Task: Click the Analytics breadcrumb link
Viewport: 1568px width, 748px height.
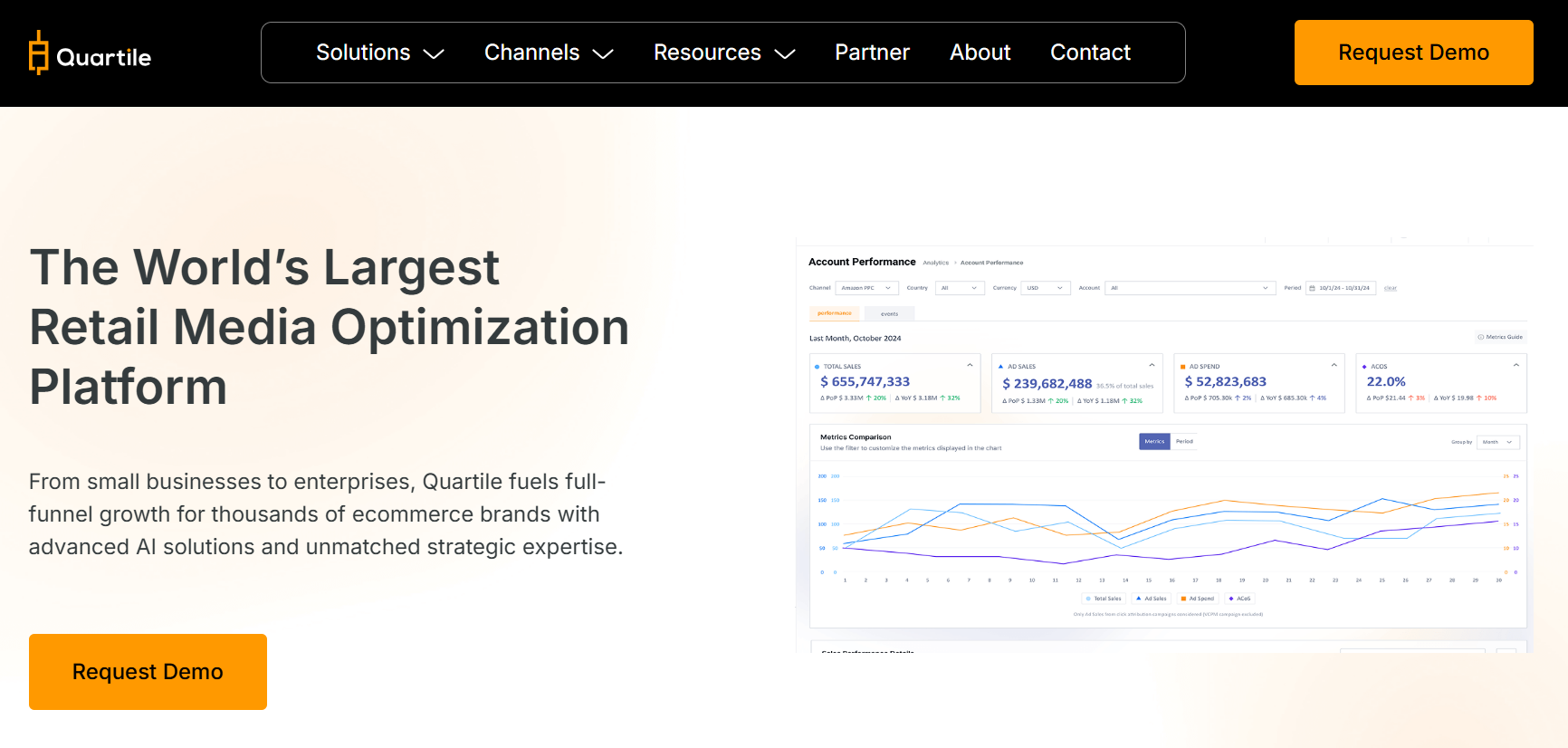Action: (936, 263)
